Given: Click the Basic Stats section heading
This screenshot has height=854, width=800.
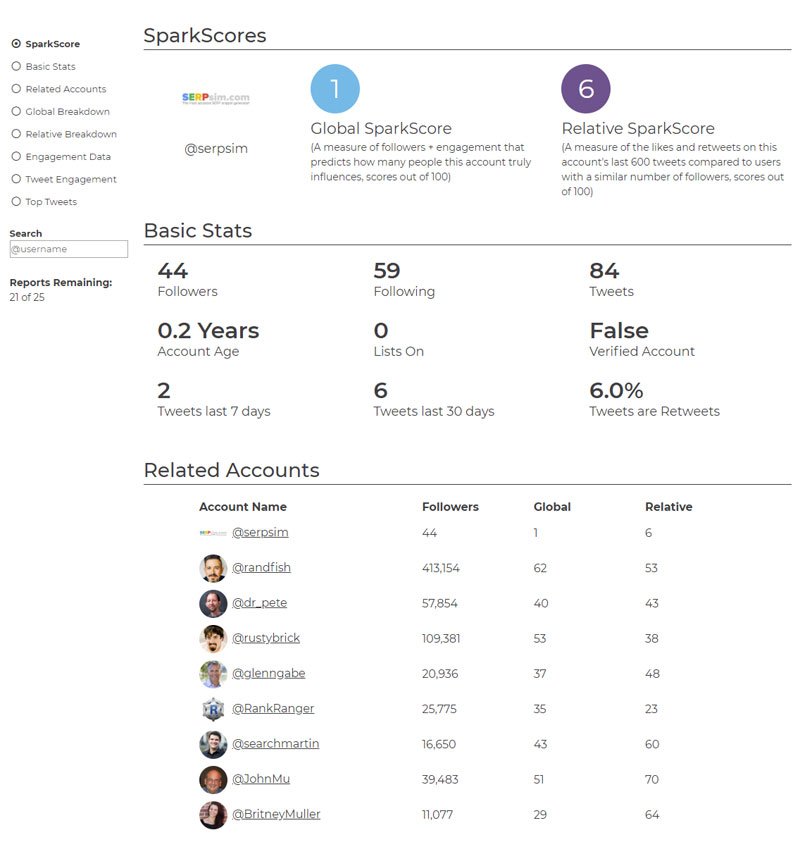Looking at the screenshot, I should [198, 230].
